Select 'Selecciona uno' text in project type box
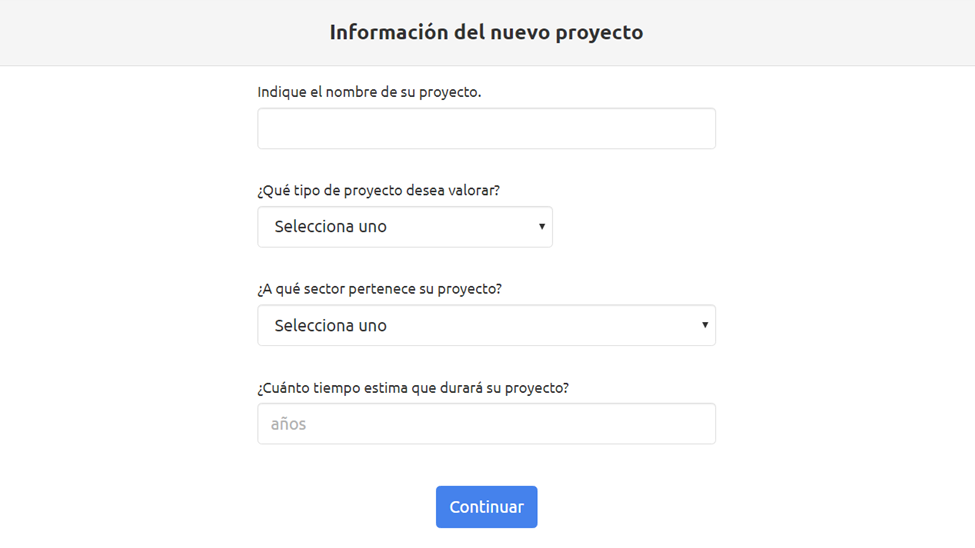This screenshot has height=548, width=975. pyautogui.click(x=331, y=226)
